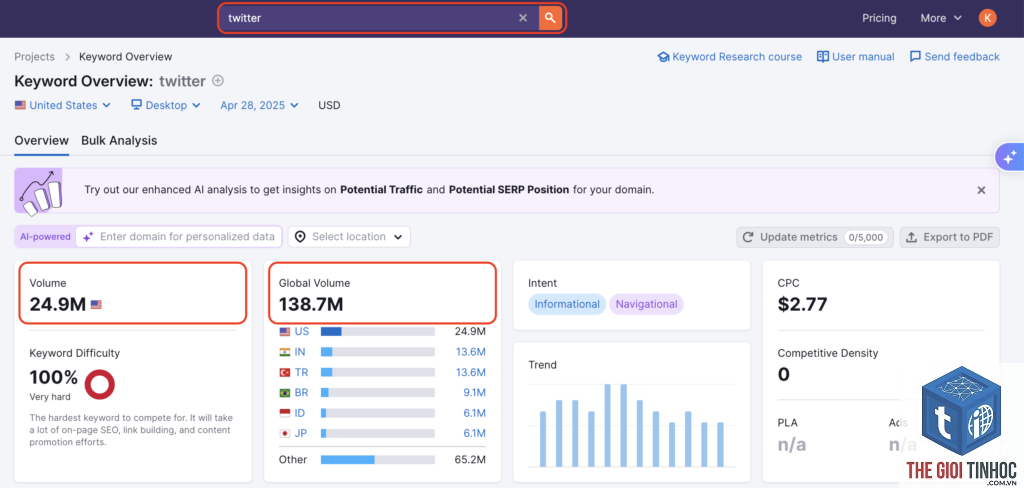1024x488 pixels.
Task: Open the BR 9.1M volume link
Action: tap(474, 393)
